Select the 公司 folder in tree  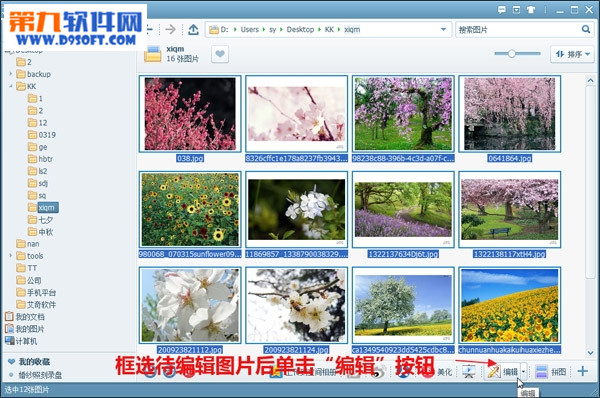[x=29, y=280]
